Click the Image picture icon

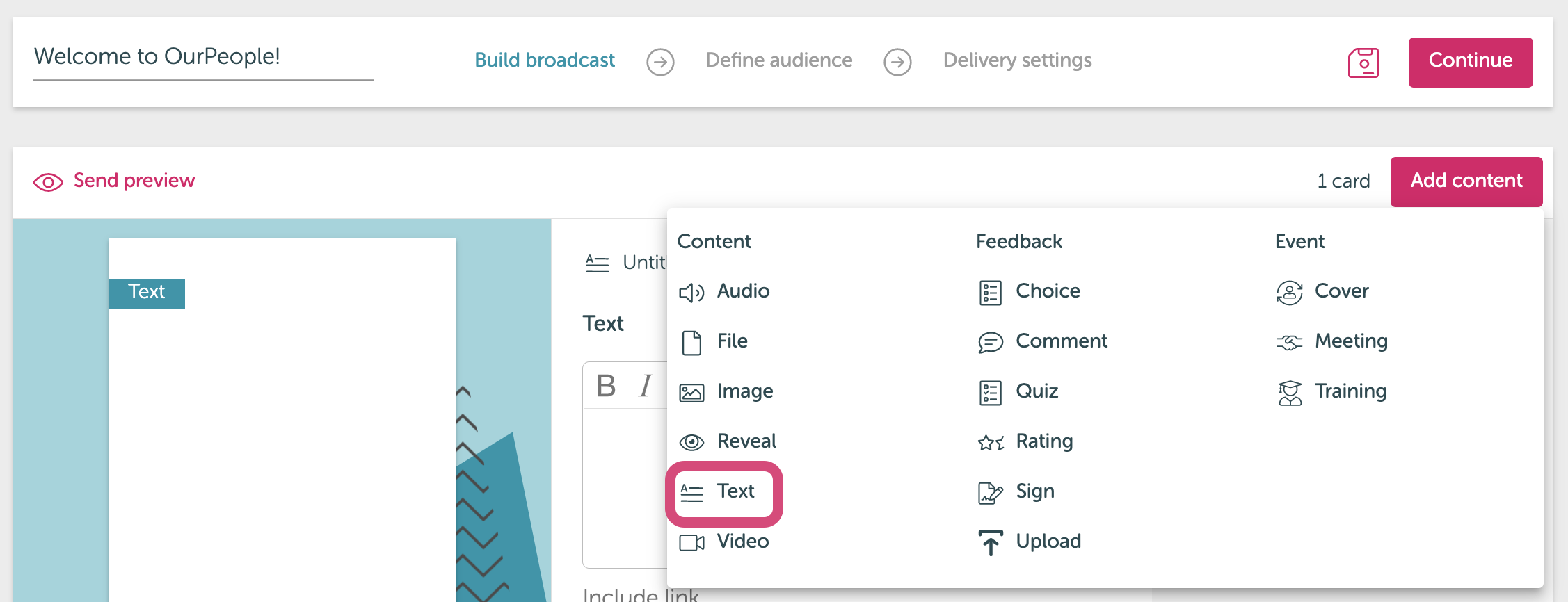(691, 393)
